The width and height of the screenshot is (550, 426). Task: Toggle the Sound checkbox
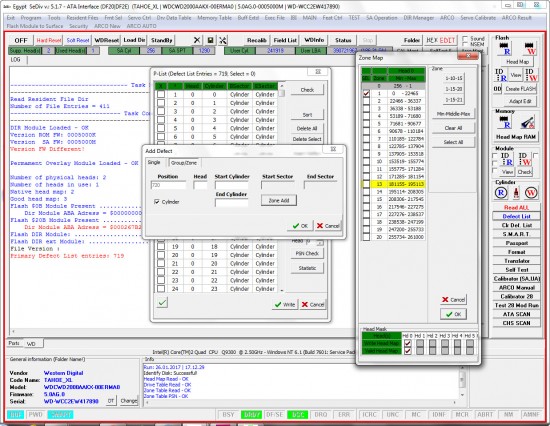click(x=465, y=38)
